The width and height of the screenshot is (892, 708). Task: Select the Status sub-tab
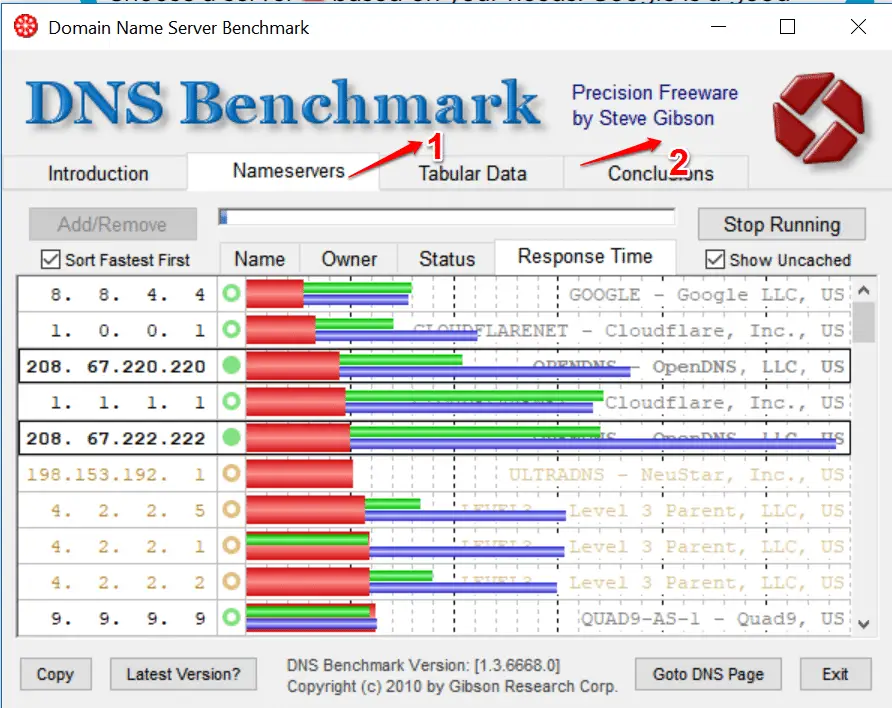[447, 259]
